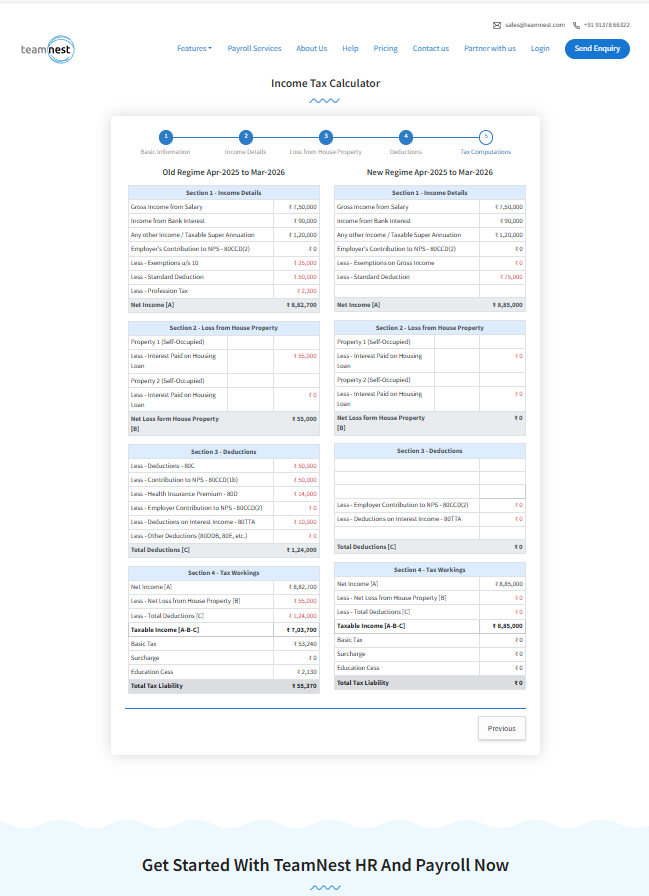
Task: Open the Contact us page
Action: (430, 49)
